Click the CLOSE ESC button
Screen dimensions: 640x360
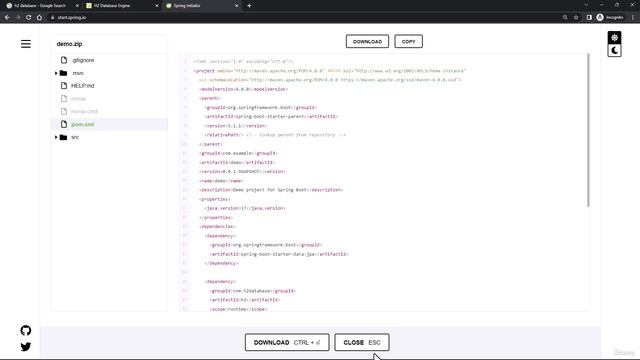(362, 342)
